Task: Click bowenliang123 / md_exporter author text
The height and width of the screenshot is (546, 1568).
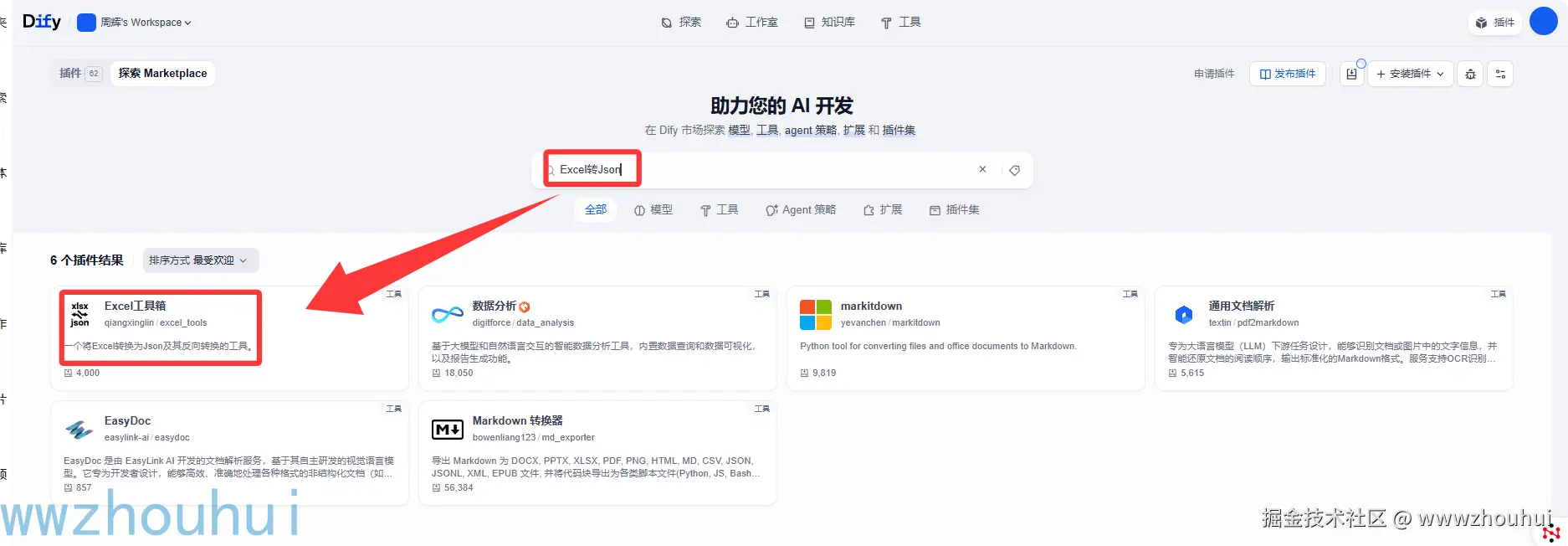Action: pyautogui.click(x=533, y=438)
